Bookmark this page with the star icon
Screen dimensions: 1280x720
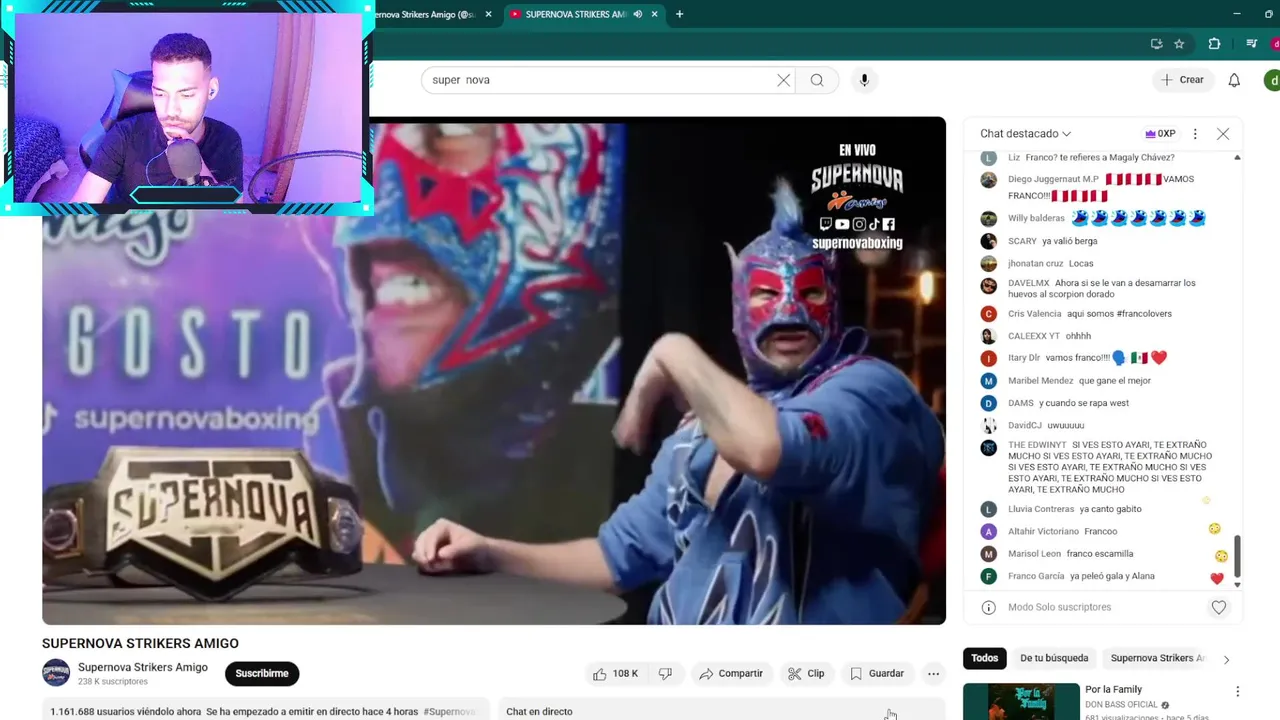1179,44
